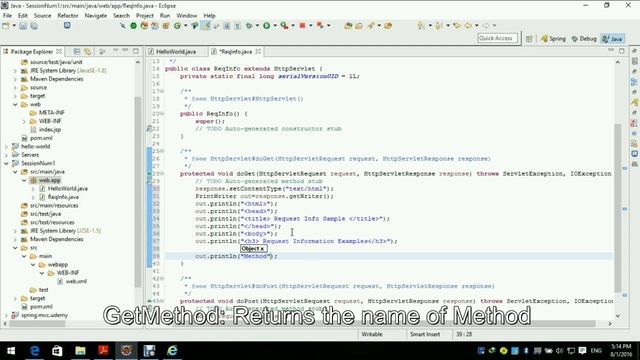Click the New file toolbar icon
Screen dimensions: 640x360
(x=6, y=26)
